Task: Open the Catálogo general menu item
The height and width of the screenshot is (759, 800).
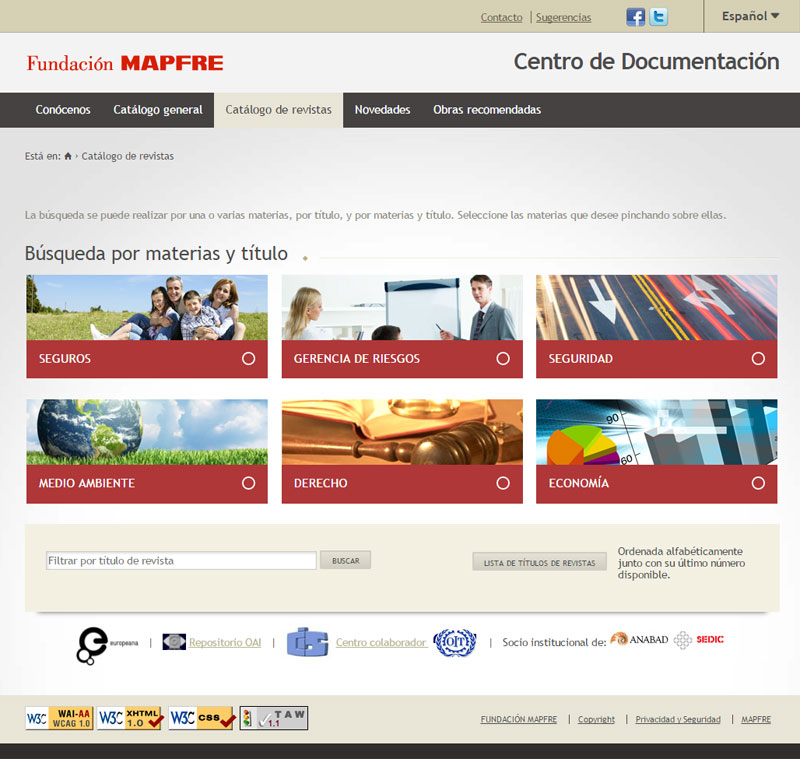Action: coord(158,110)
